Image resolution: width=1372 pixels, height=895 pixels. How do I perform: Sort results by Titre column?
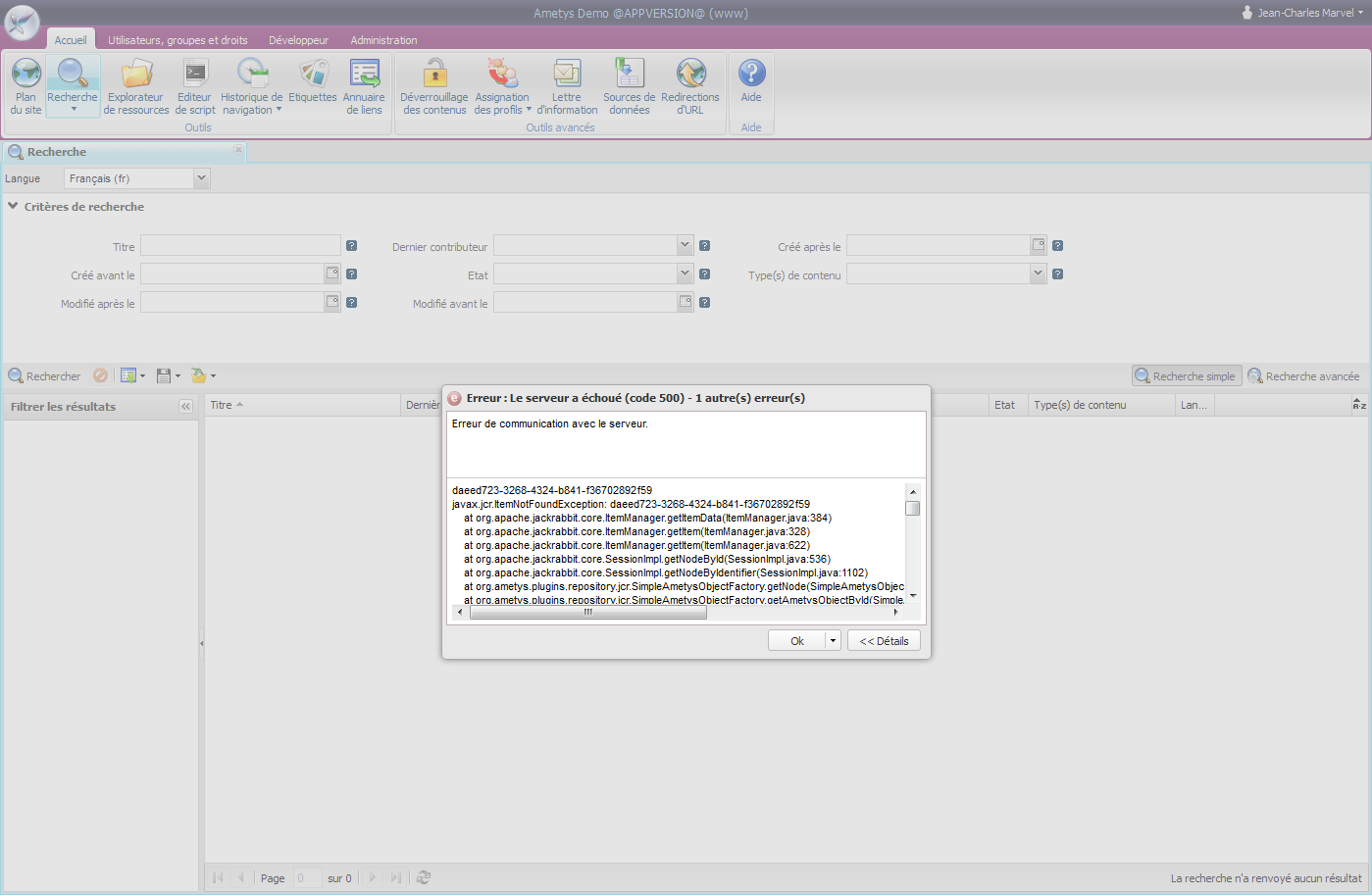point(303,405)
